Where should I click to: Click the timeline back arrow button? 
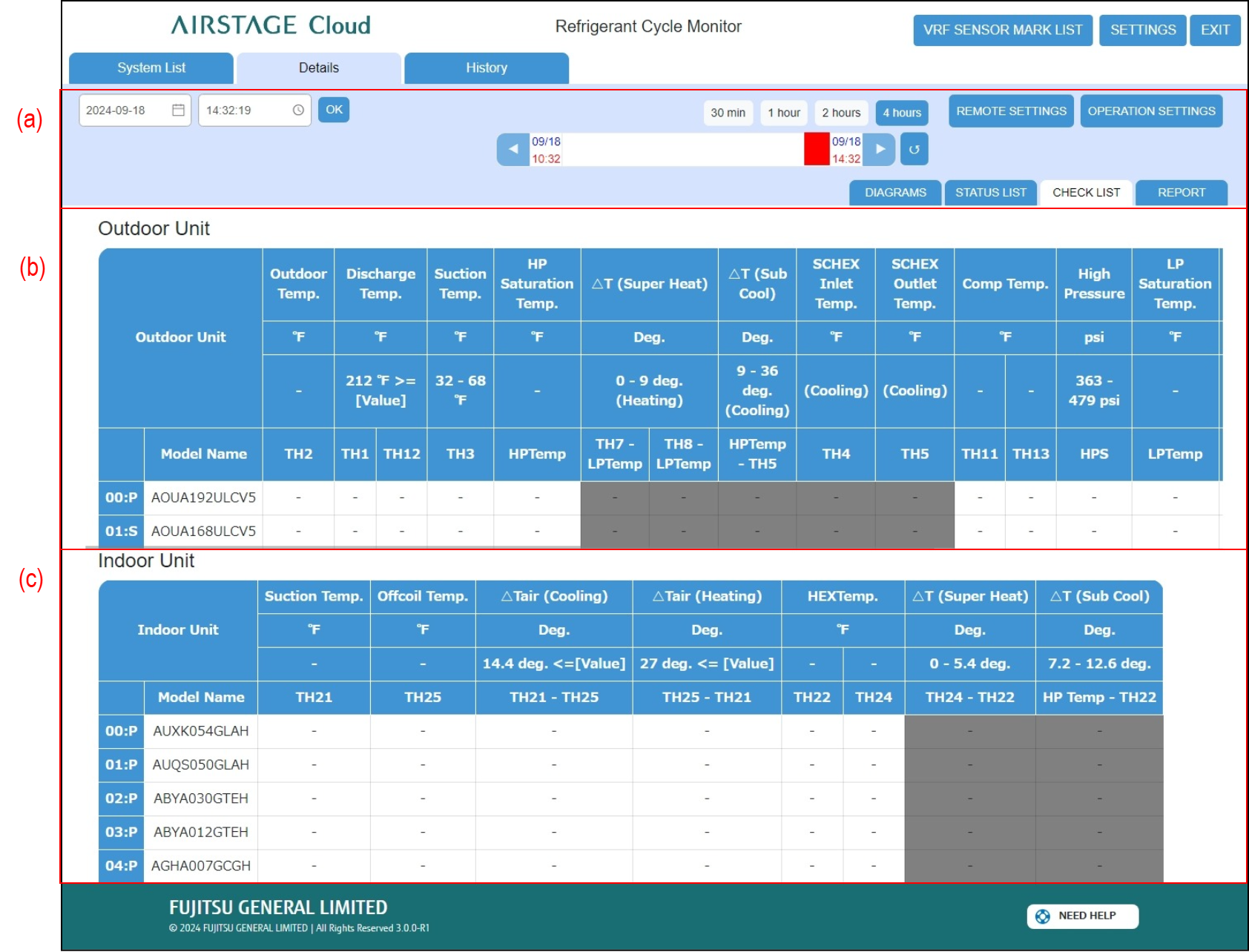[513, 149]
